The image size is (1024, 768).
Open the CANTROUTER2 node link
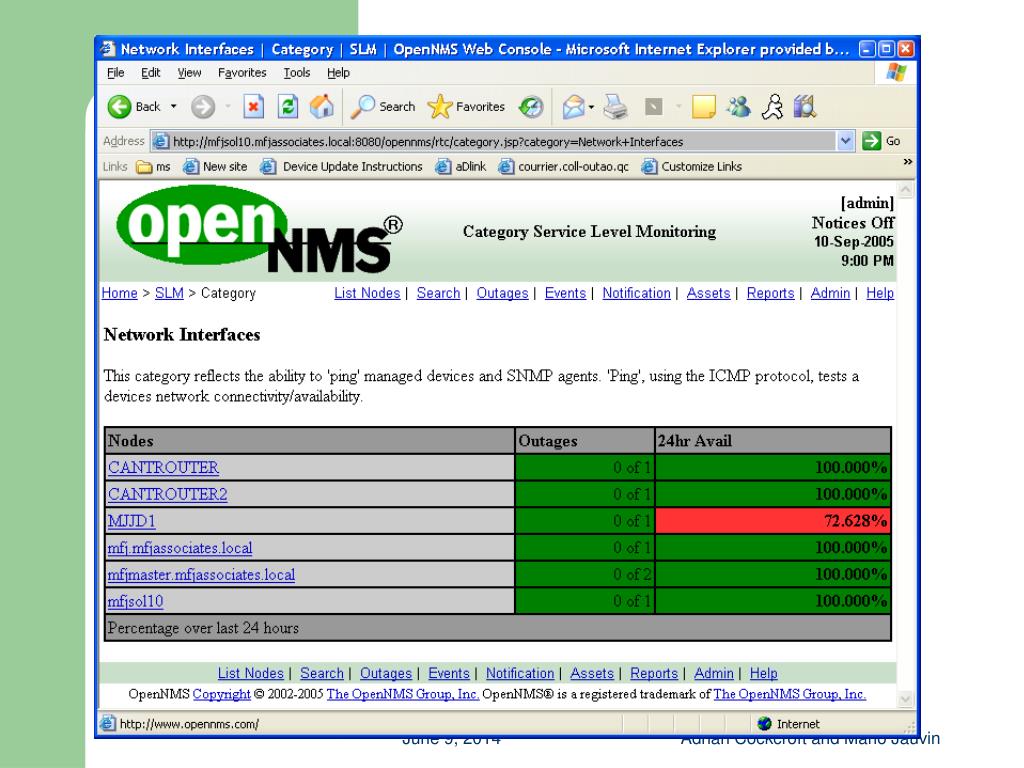(168, 494)
